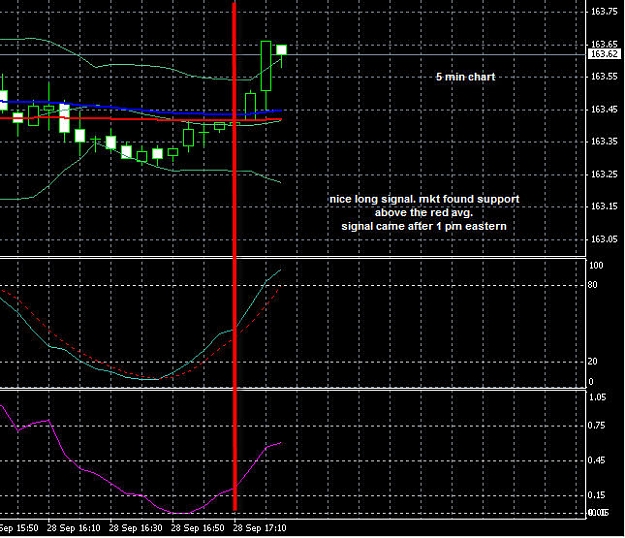The image size is (625, 538).
Task: Click the current price label 163.62
Action: [604, 54]
